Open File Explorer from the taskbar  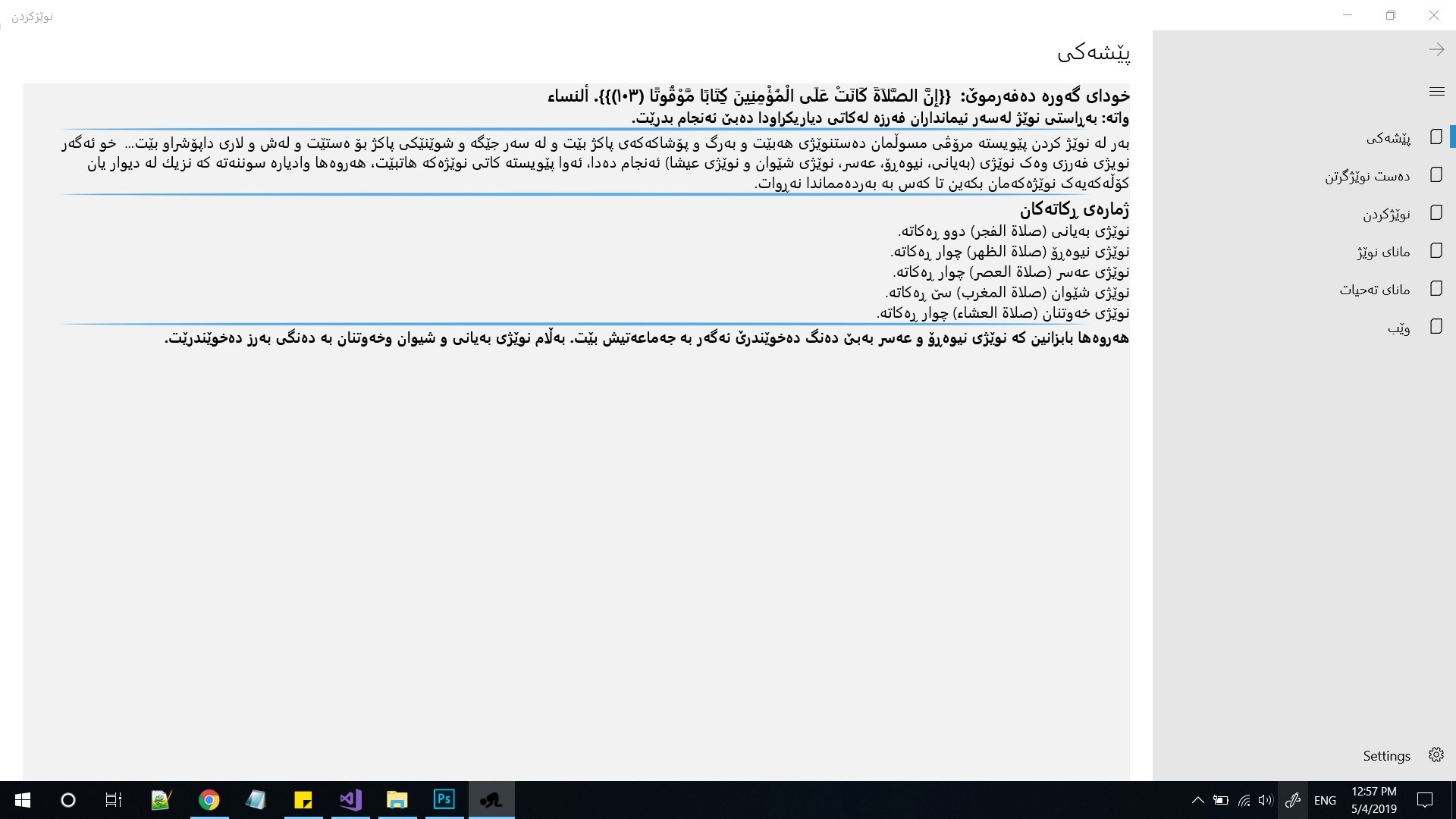[397, 800]
